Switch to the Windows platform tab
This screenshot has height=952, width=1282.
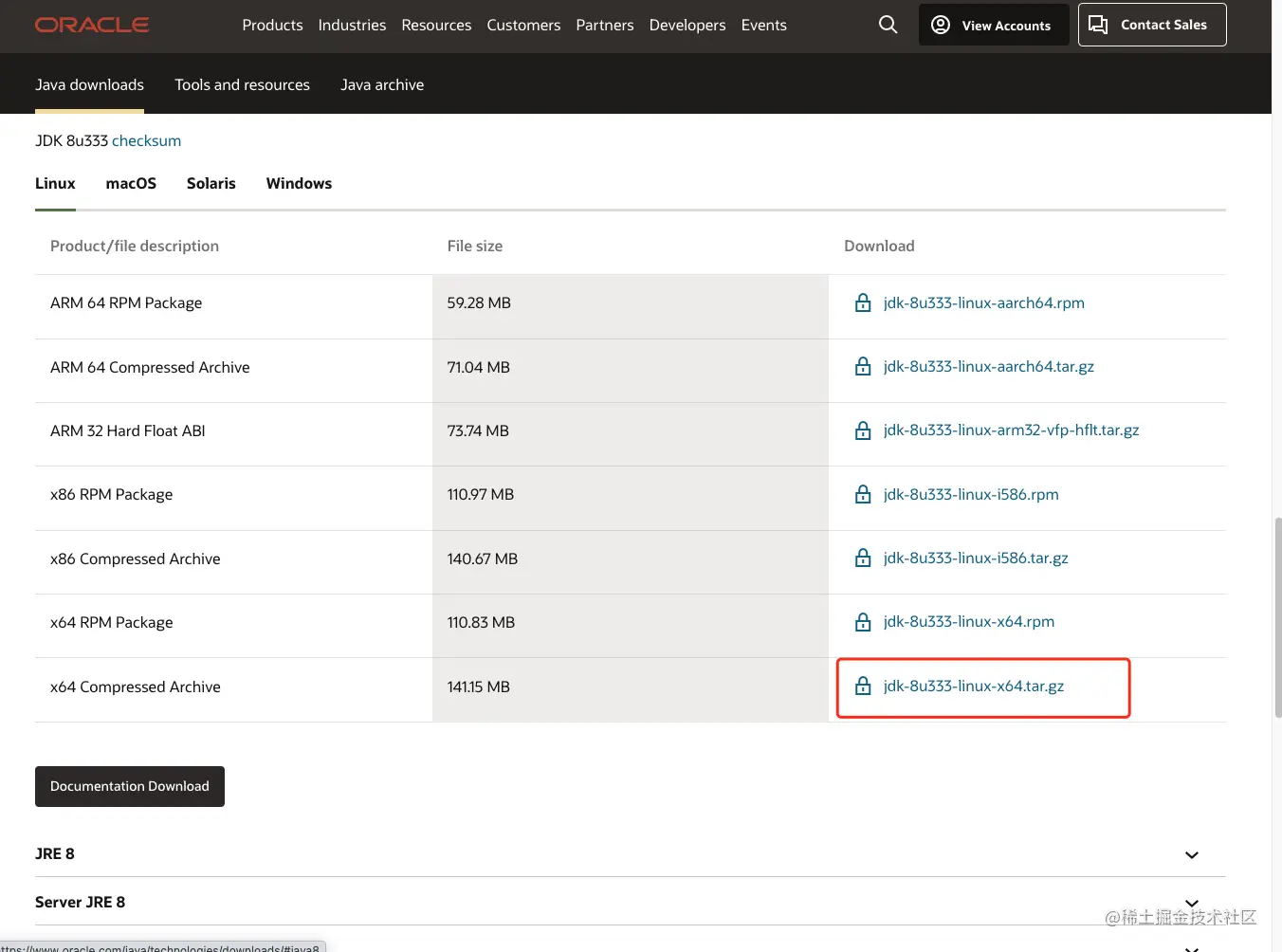tap(299, 183)
